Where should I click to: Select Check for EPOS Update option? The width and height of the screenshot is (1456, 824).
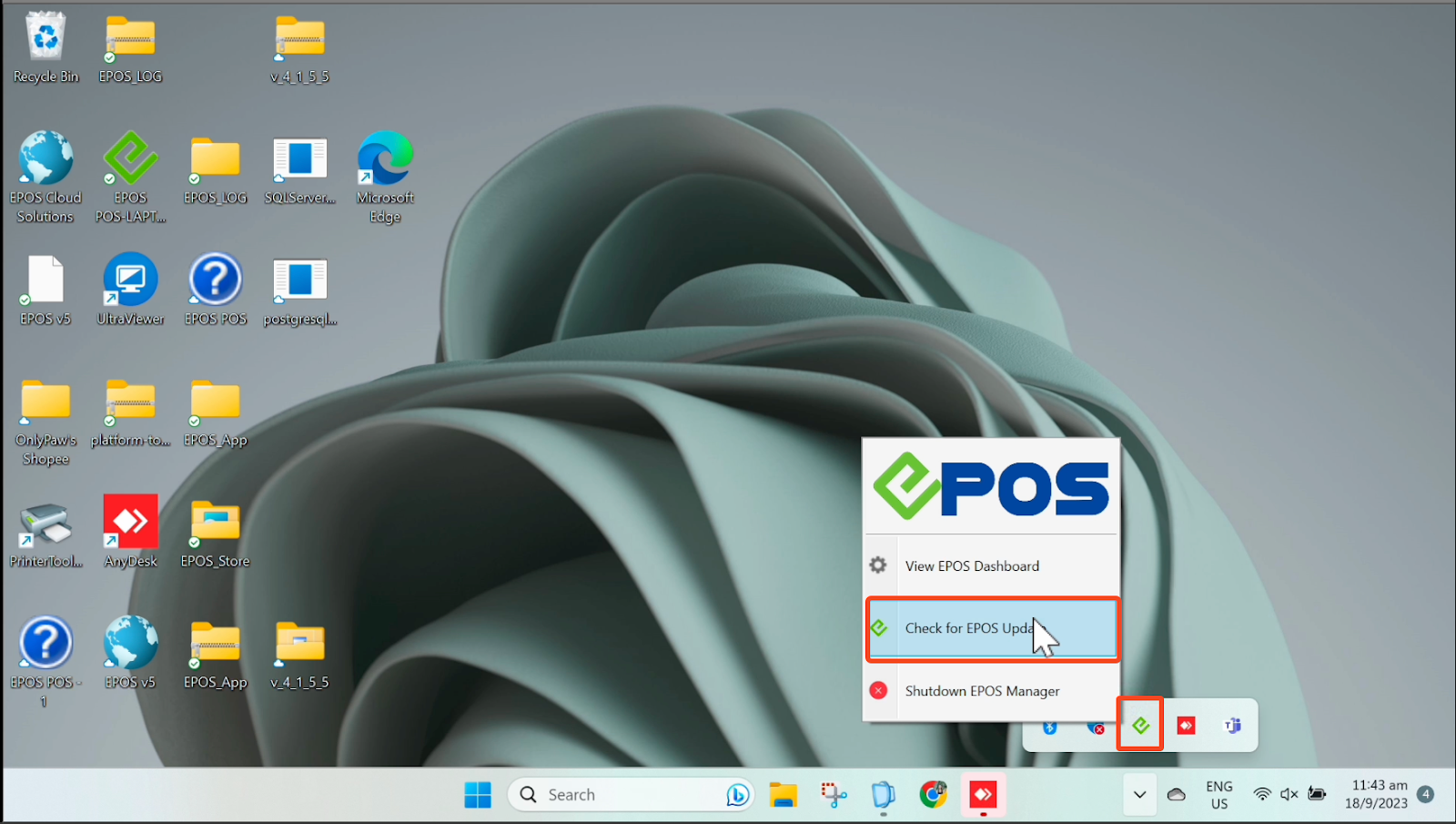point(991,628)
